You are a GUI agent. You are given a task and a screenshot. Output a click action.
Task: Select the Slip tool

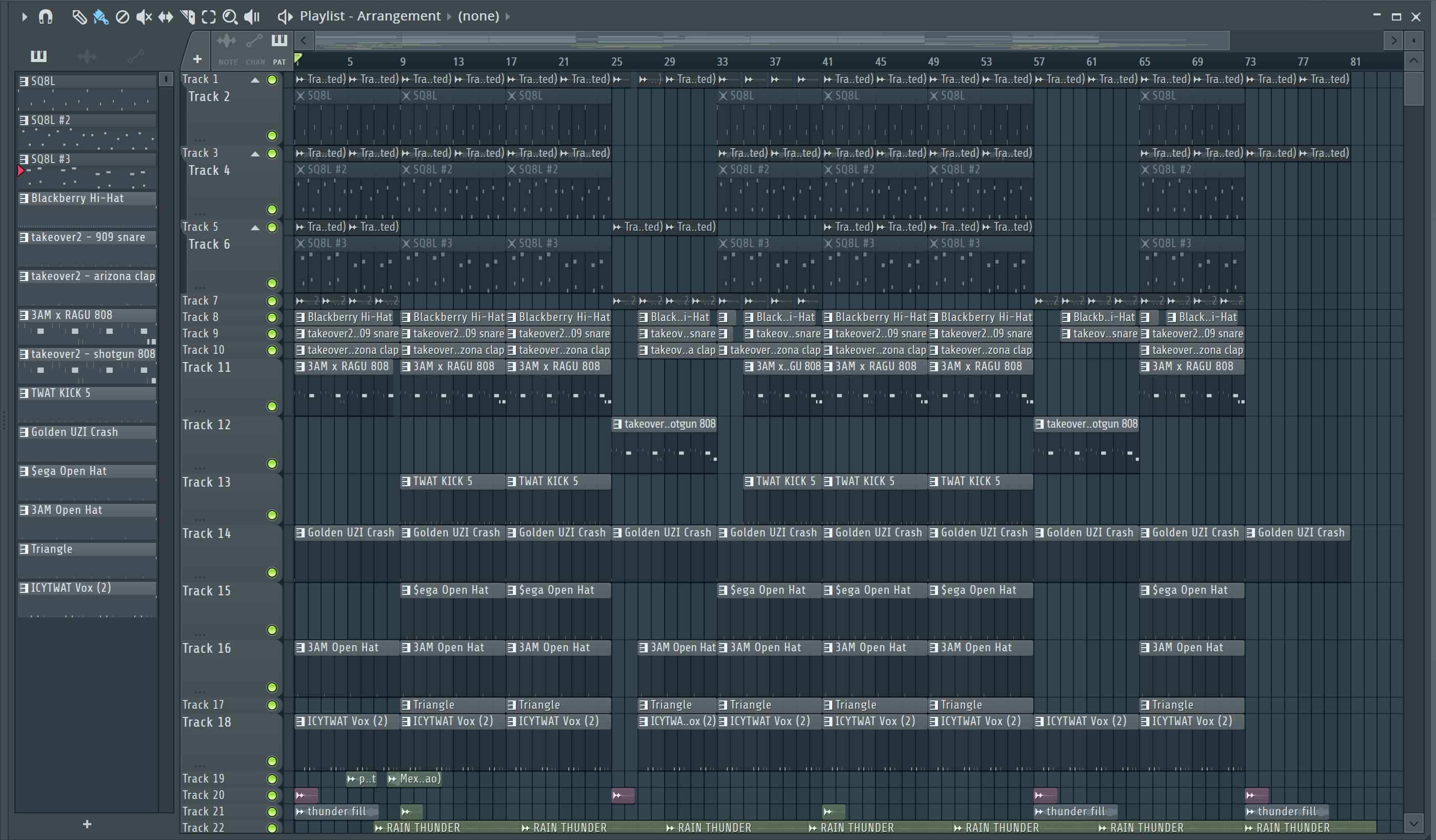165,16
